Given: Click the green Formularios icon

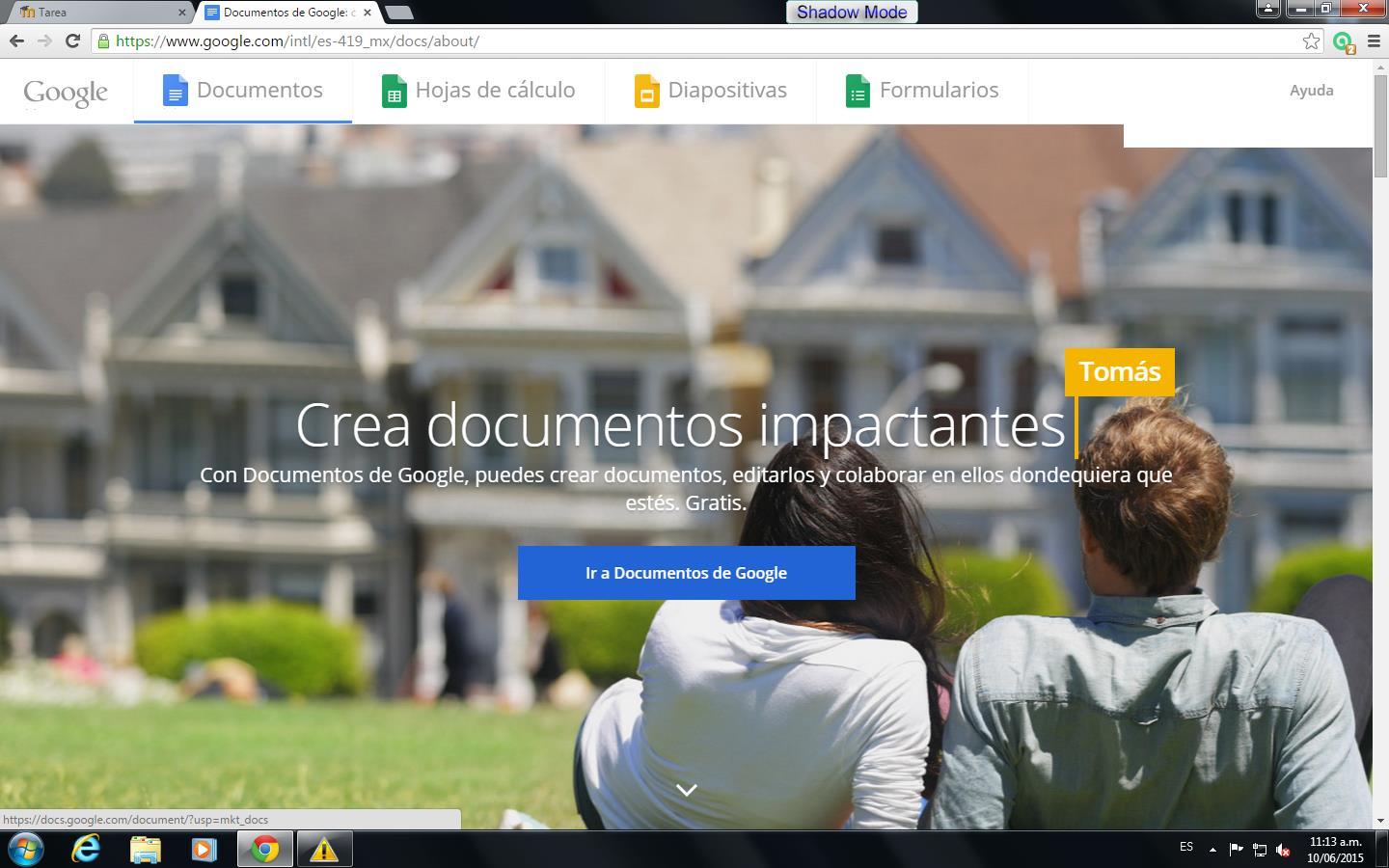Looking at the screenshot, I should 858,91.
